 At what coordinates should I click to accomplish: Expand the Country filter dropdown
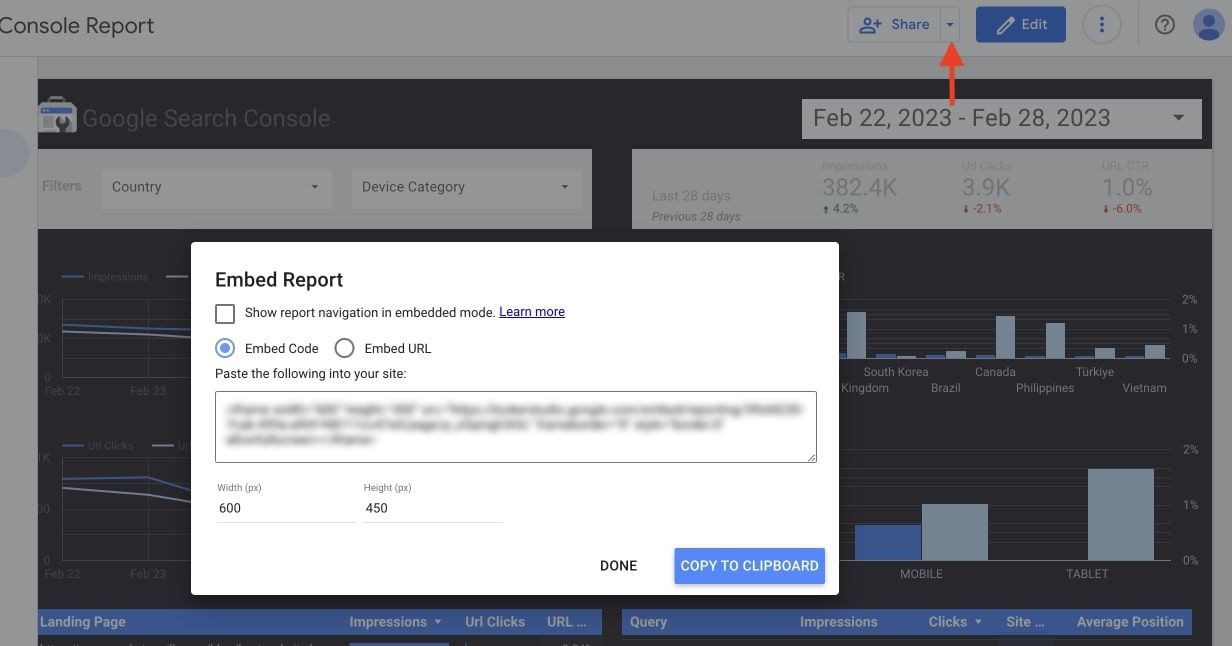point(216,187)
